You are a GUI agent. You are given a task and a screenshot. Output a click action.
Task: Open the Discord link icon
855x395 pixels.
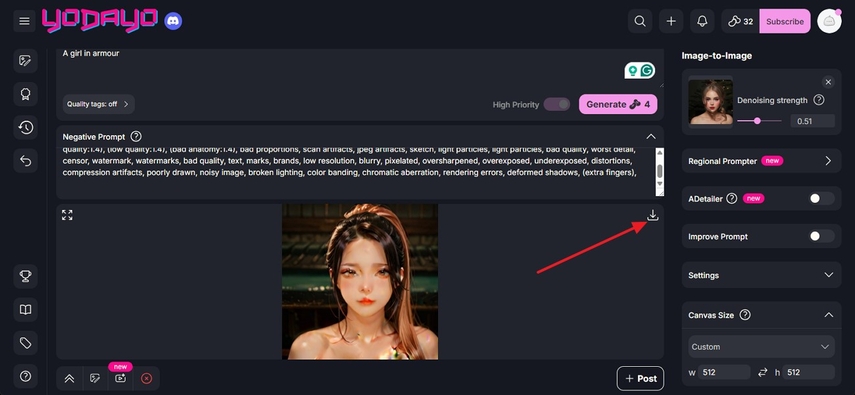coord(173,21)
